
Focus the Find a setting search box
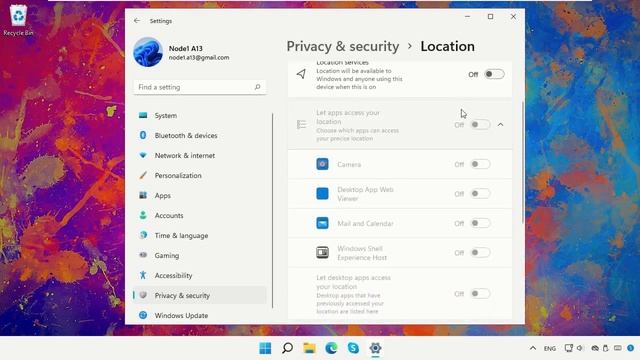point(200,87)
